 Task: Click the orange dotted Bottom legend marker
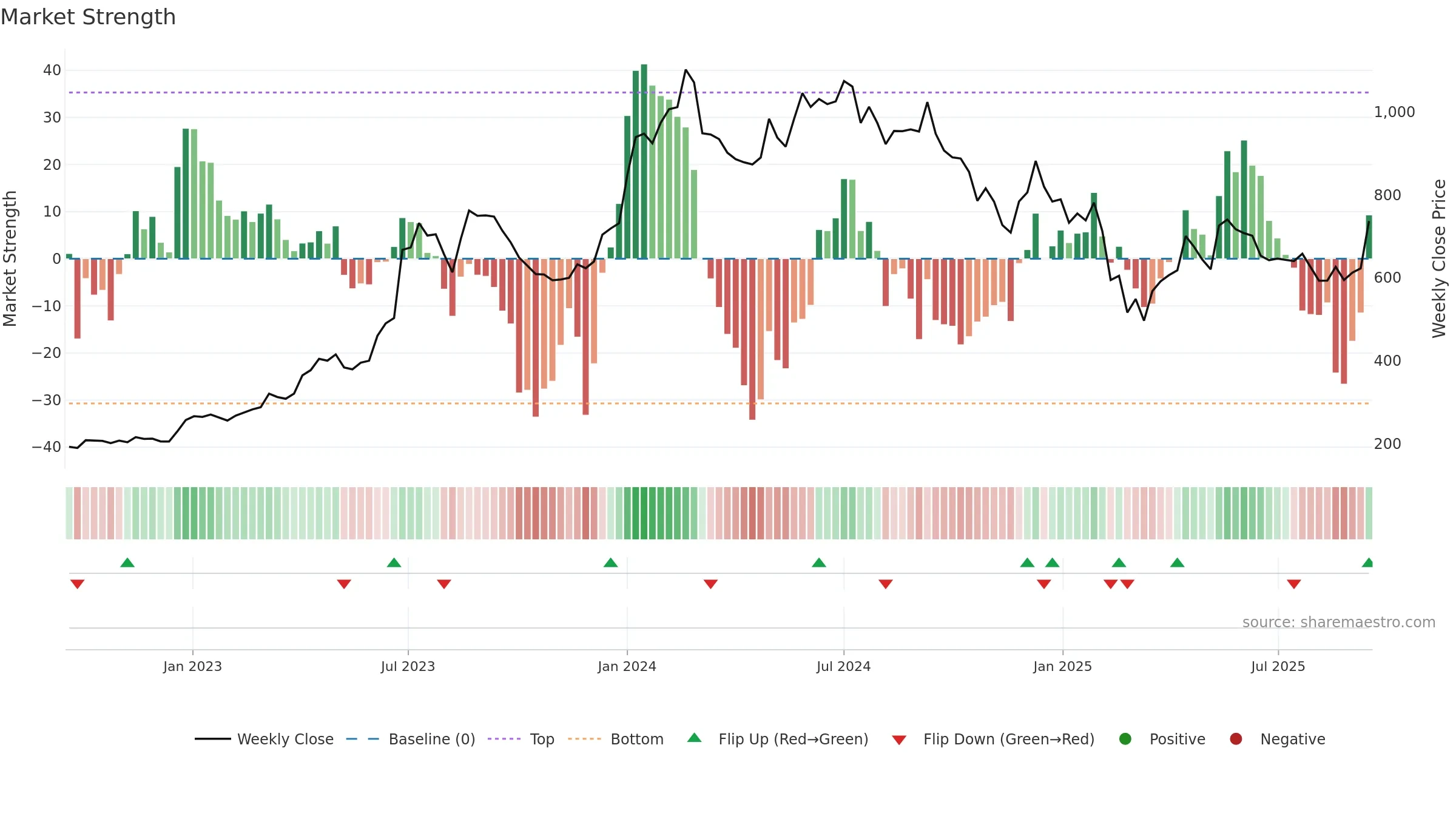point(585,739)
